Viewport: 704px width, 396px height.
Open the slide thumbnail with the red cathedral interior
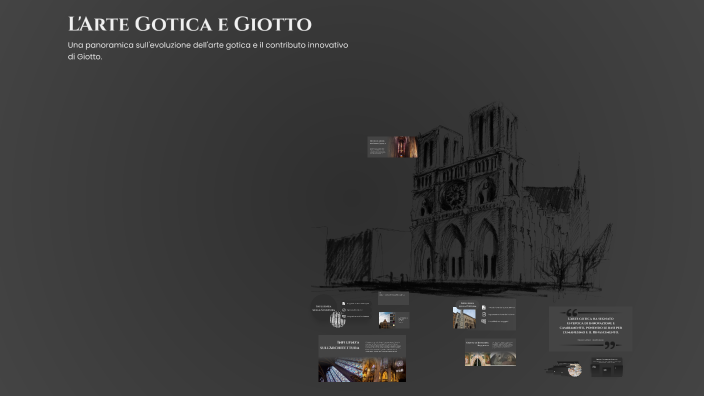click(392, 147)
